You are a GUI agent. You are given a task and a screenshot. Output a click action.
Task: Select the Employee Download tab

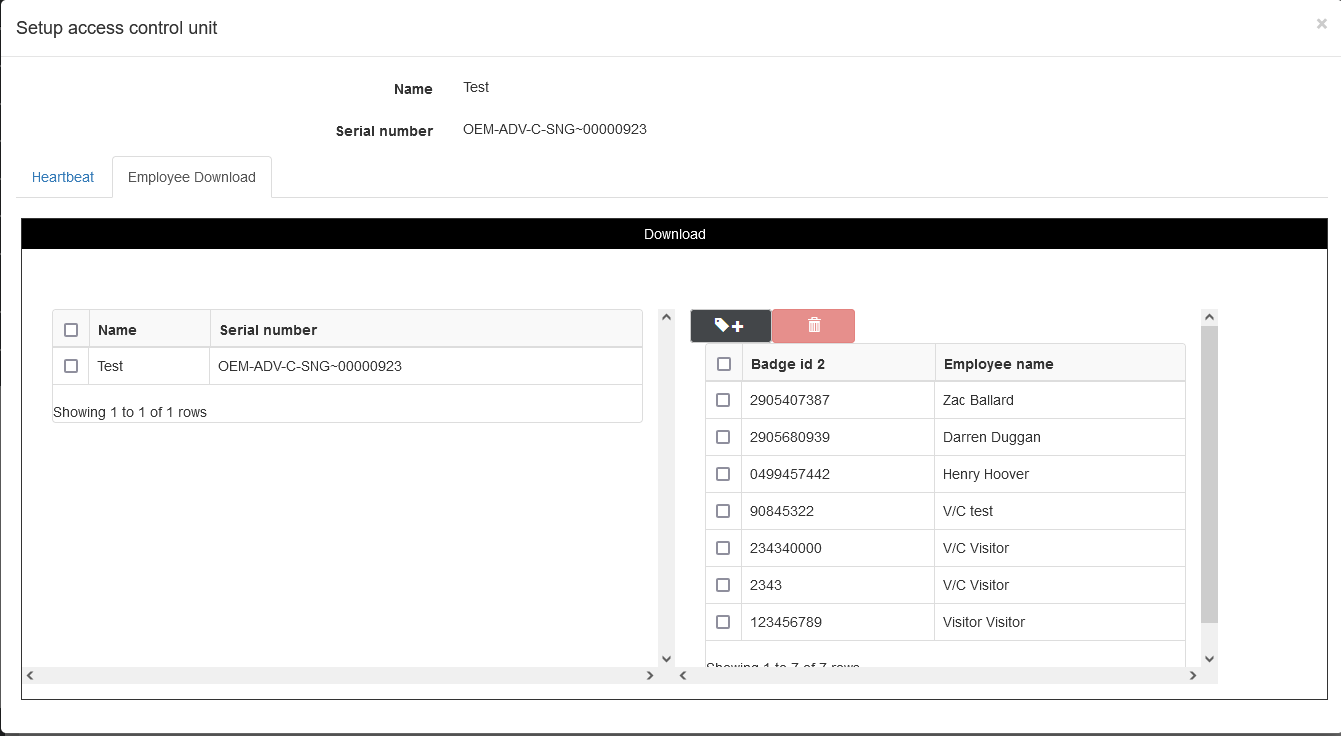[192, 177]
